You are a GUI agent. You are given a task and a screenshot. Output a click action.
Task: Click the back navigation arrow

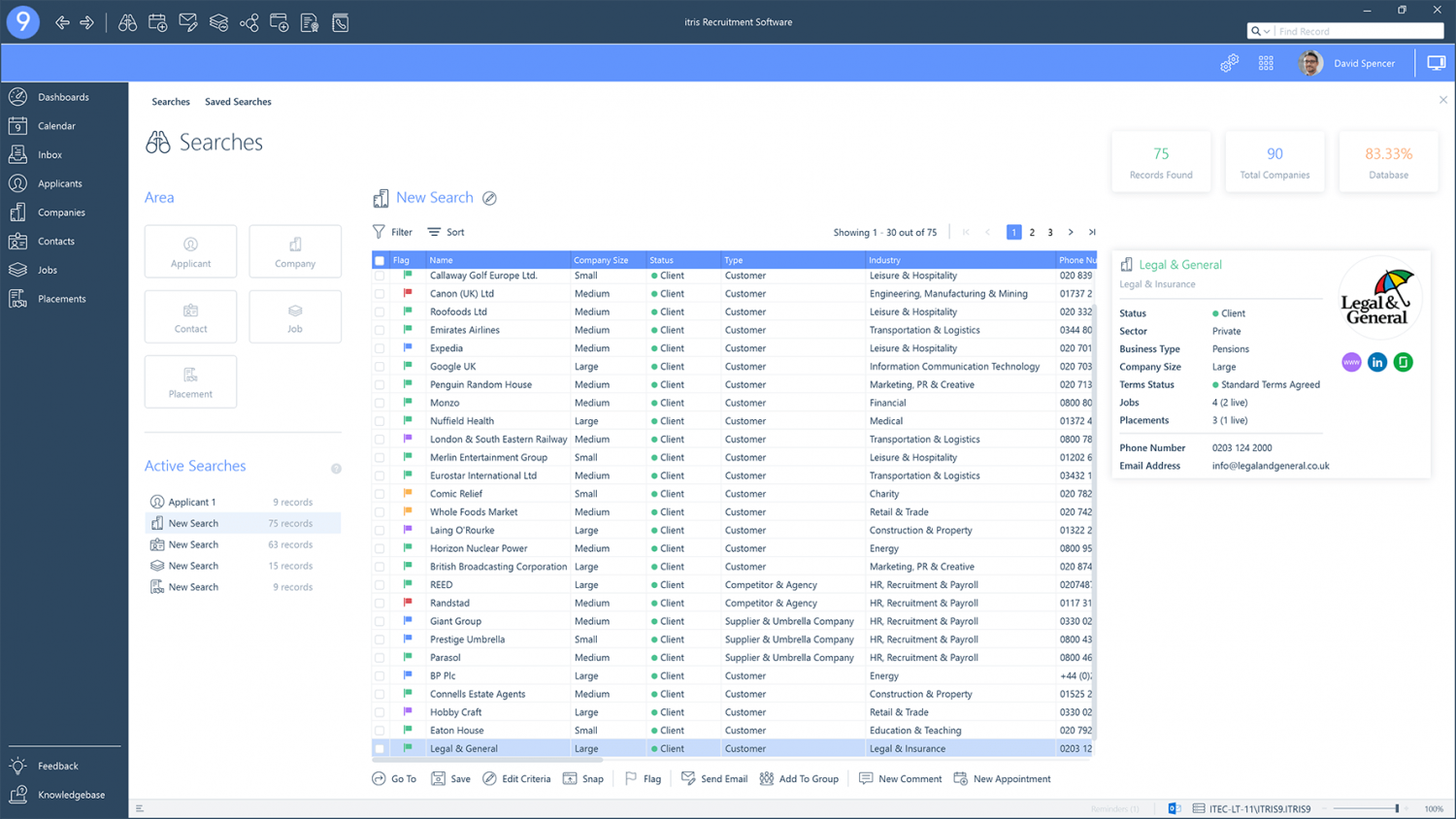point(62,22)
